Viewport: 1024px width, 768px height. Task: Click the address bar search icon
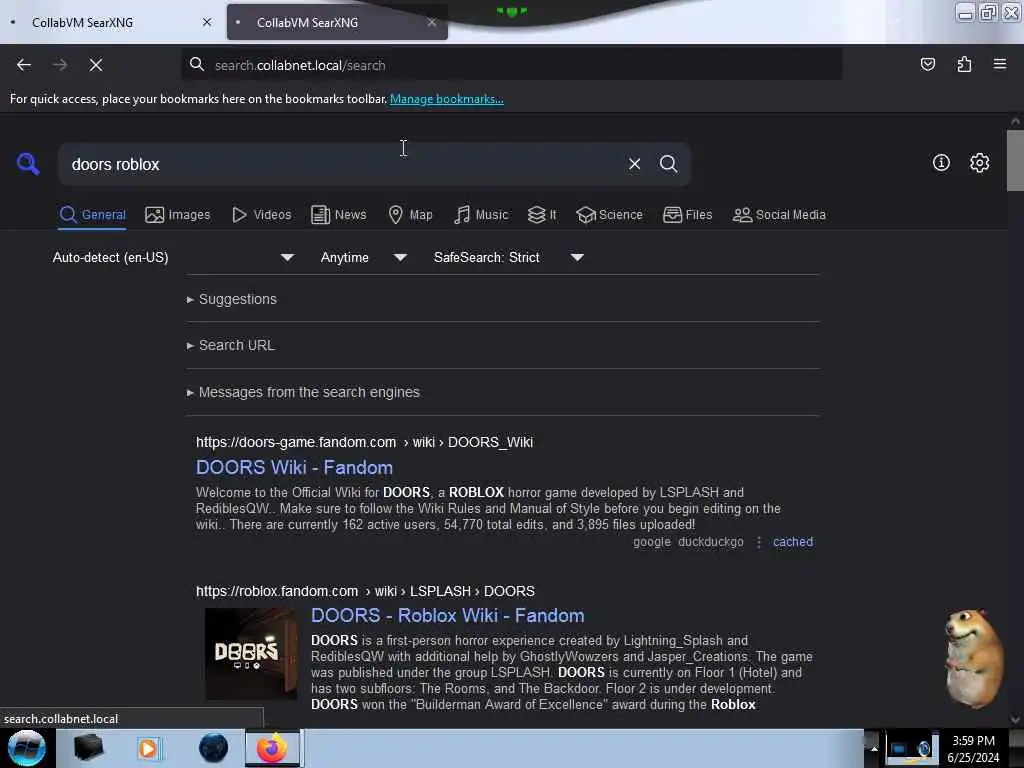click(x=197, y=64)
